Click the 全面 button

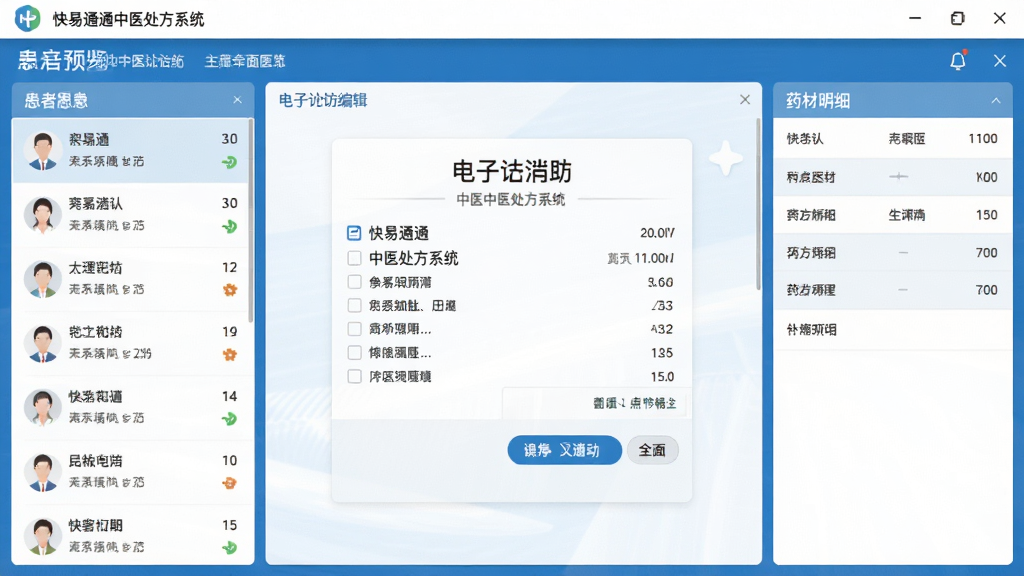pos(652,450)
